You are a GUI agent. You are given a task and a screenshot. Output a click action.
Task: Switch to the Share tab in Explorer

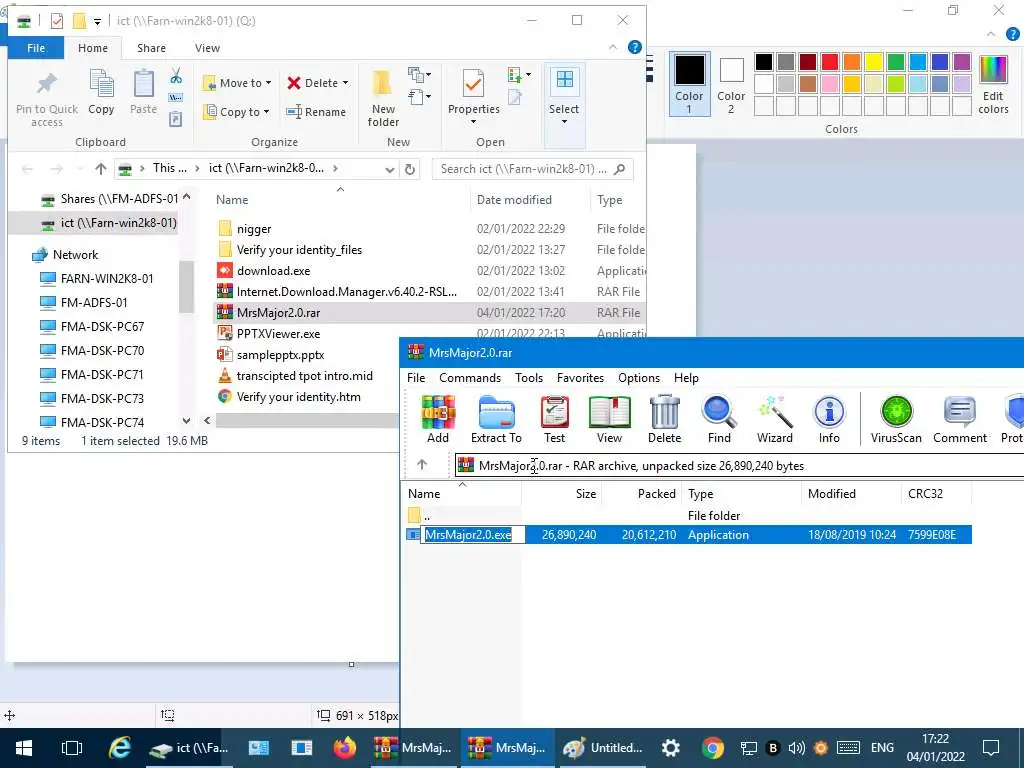click(152, 48)
